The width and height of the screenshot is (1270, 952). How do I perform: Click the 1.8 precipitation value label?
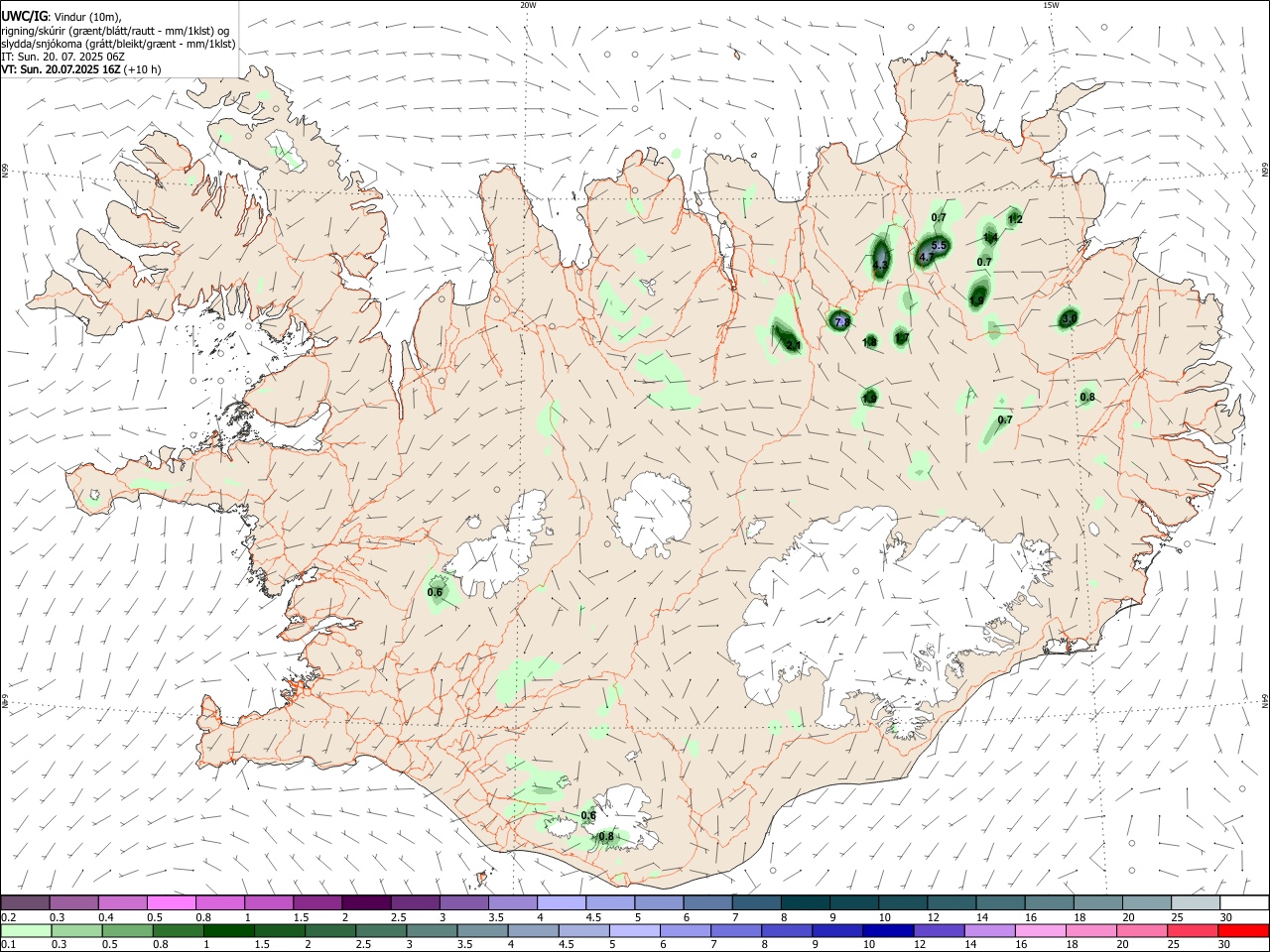point(869,342)
